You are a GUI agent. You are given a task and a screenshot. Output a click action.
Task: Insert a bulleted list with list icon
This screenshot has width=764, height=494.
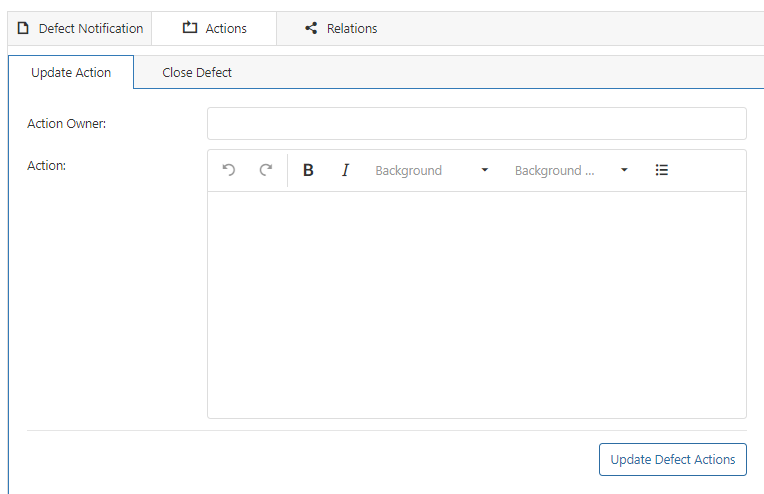[x=661, y=170]
